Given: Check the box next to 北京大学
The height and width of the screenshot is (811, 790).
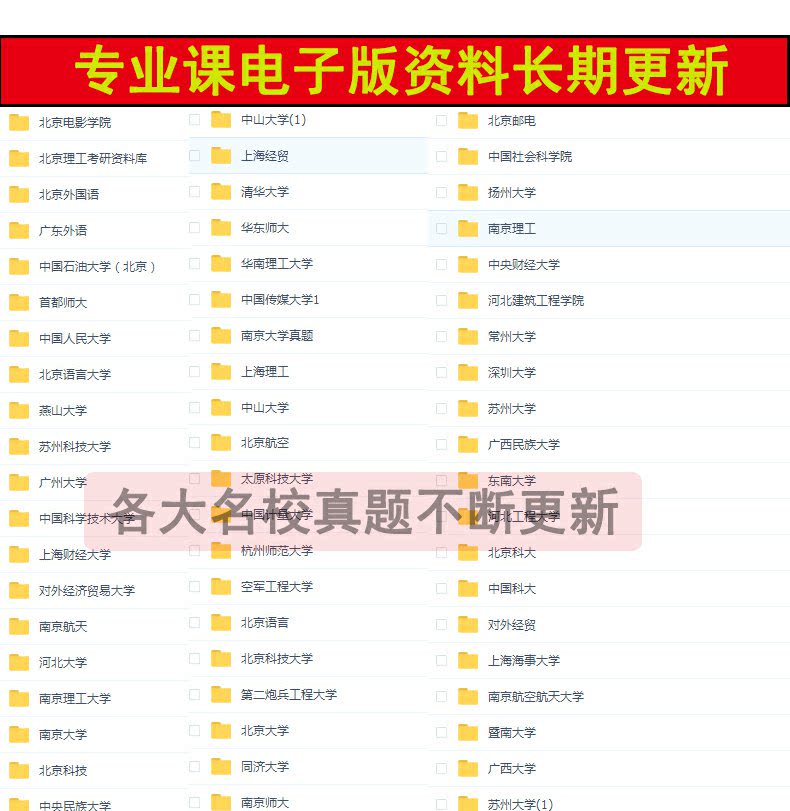Looking at the screenshot, I should [x=195, y=731].
